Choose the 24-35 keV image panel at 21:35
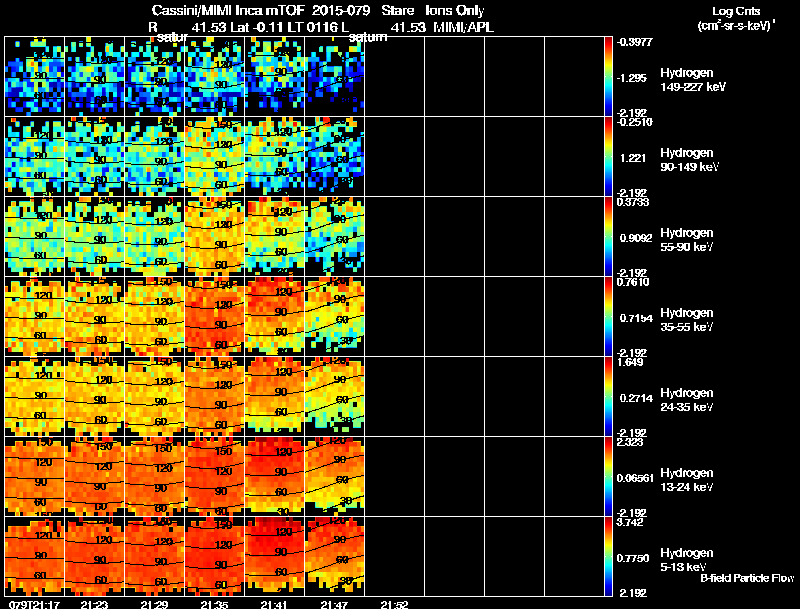The width and height of the screenshot is (800, 609). coord(214,396)
